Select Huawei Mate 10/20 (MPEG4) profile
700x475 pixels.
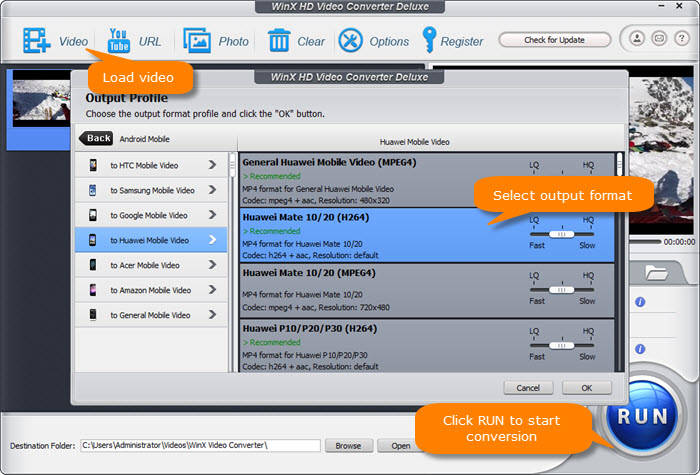point(427,291)
